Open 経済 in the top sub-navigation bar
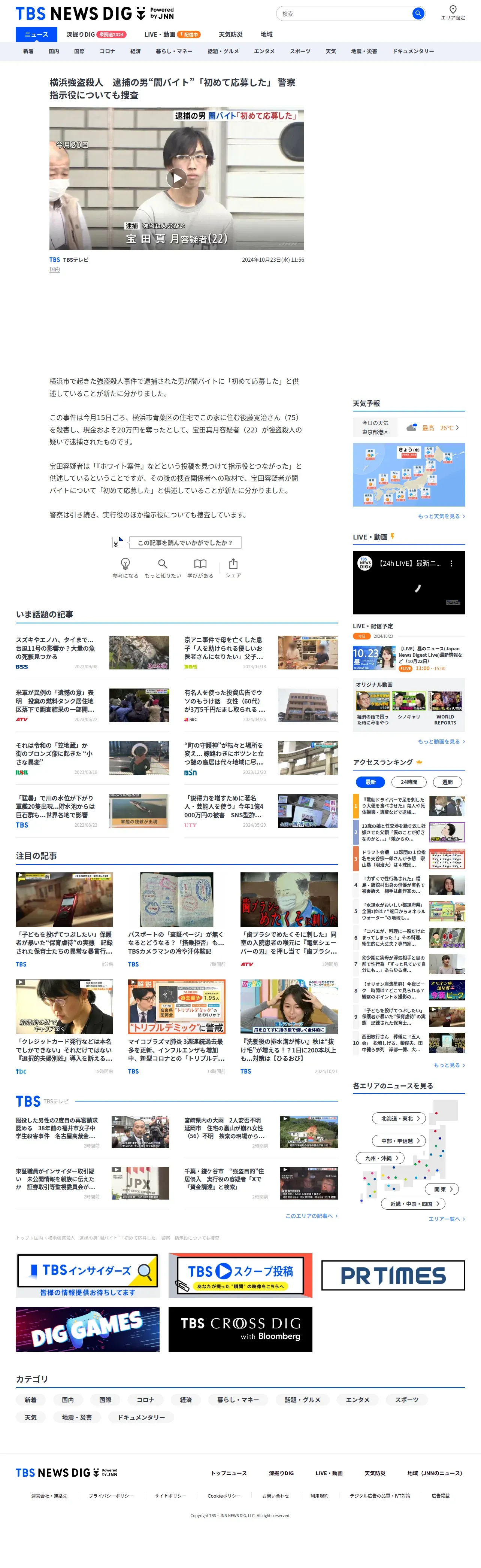 point(135,51)
